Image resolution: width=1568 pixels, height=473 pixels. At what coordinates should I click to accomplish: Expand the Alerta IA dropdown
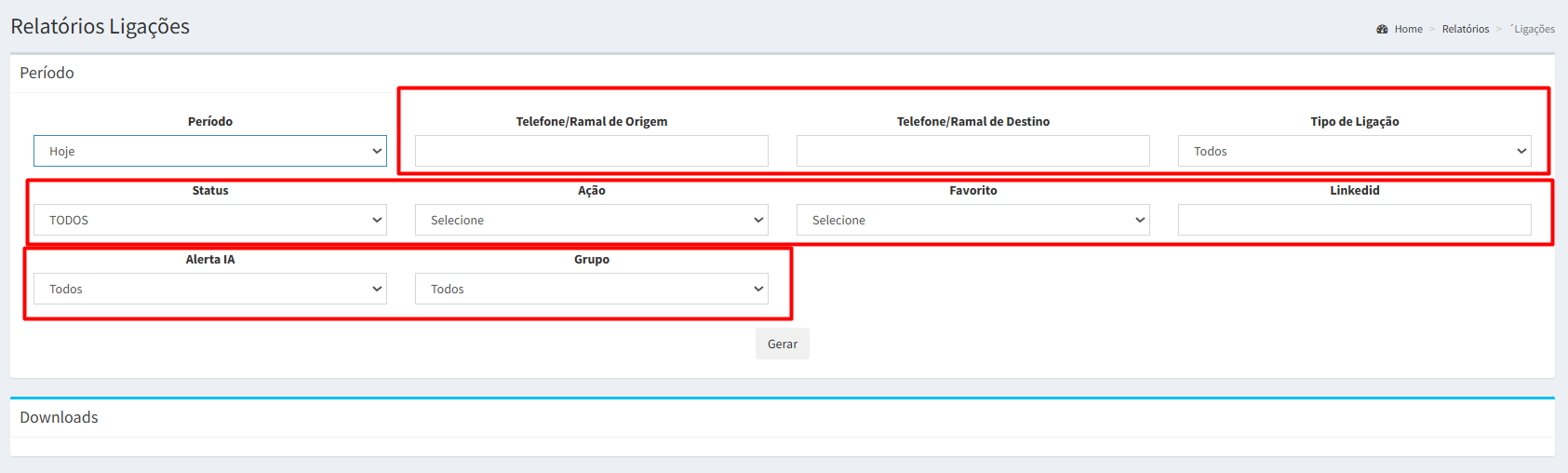pyautogui.click(x=209, y=289)
